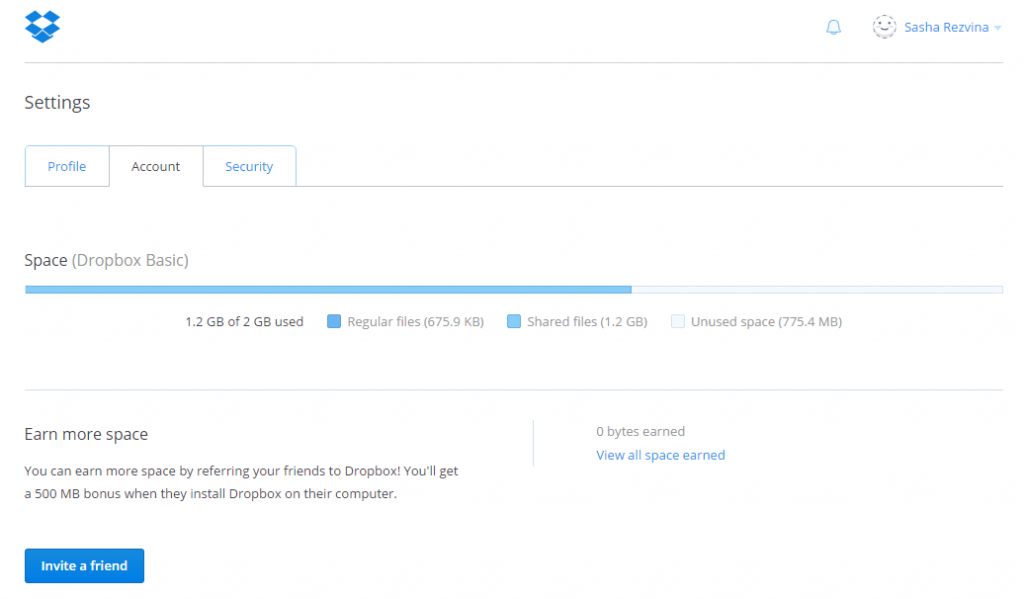Click the Unused space pale square icon
Image resolution: width=1024 pixels, height=599 pixels.
(x=678, y=321)
